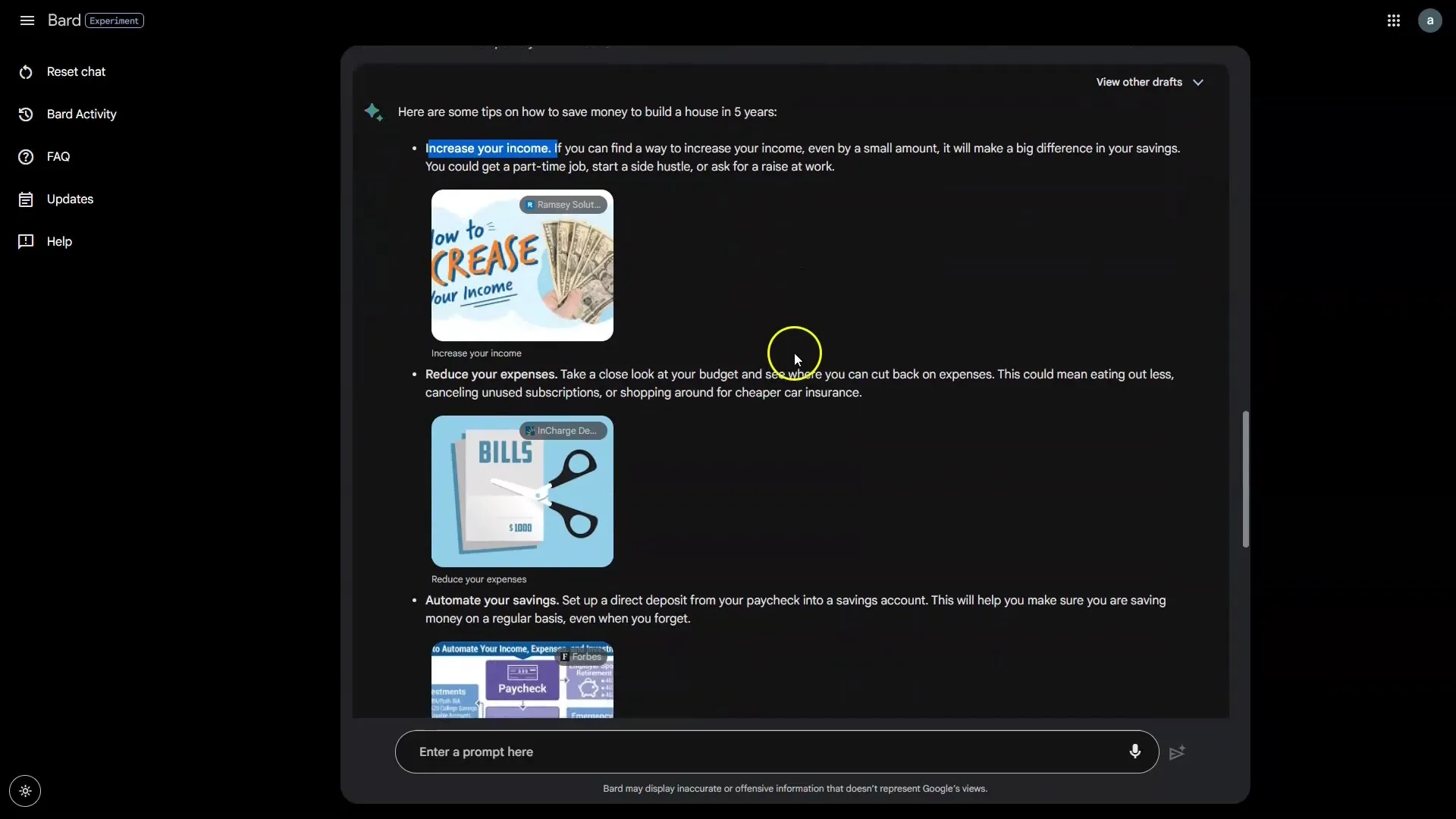Toggle the experiment label badge
The image size is (1456, 819).
[x=114, y=19]
